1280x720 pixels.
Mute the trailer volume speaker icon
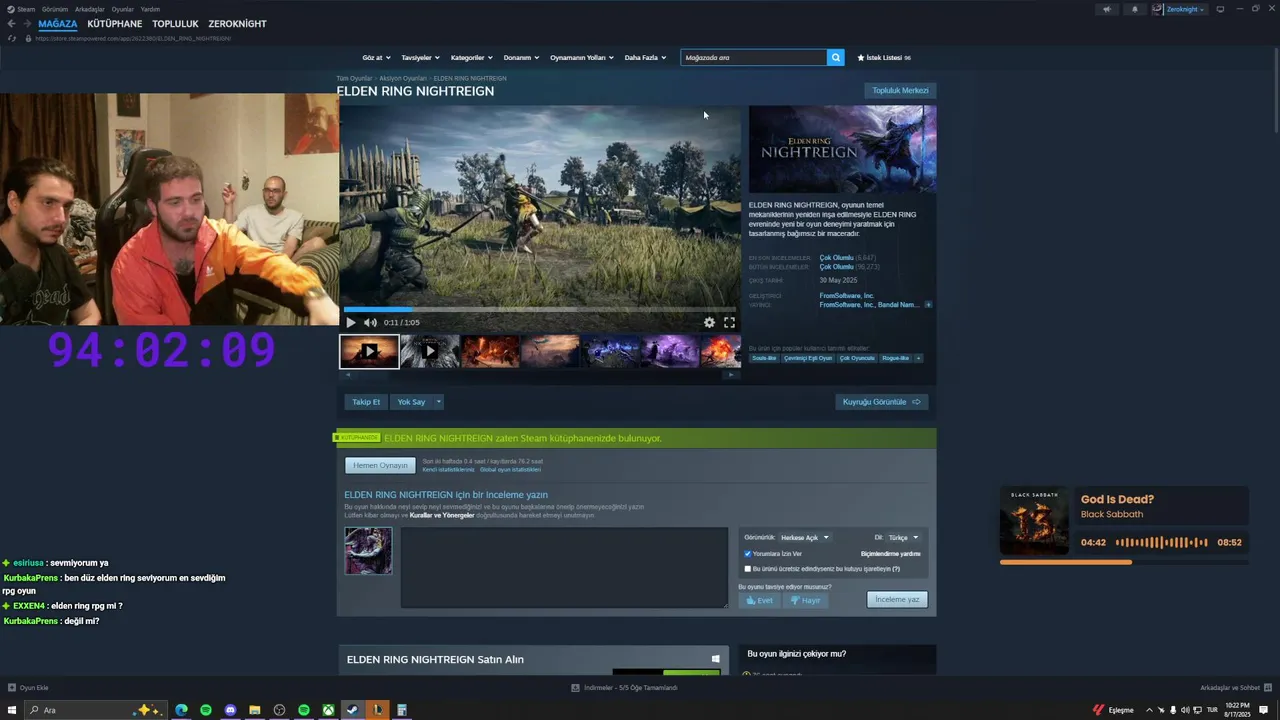[x=370, y=322]
